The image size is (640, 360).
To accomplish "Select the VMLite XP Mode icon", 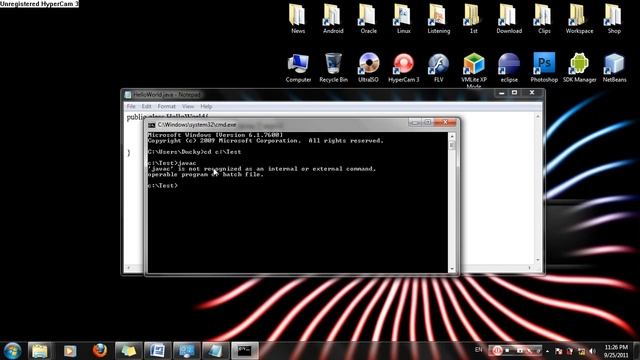I will click(x=473, y=70).
